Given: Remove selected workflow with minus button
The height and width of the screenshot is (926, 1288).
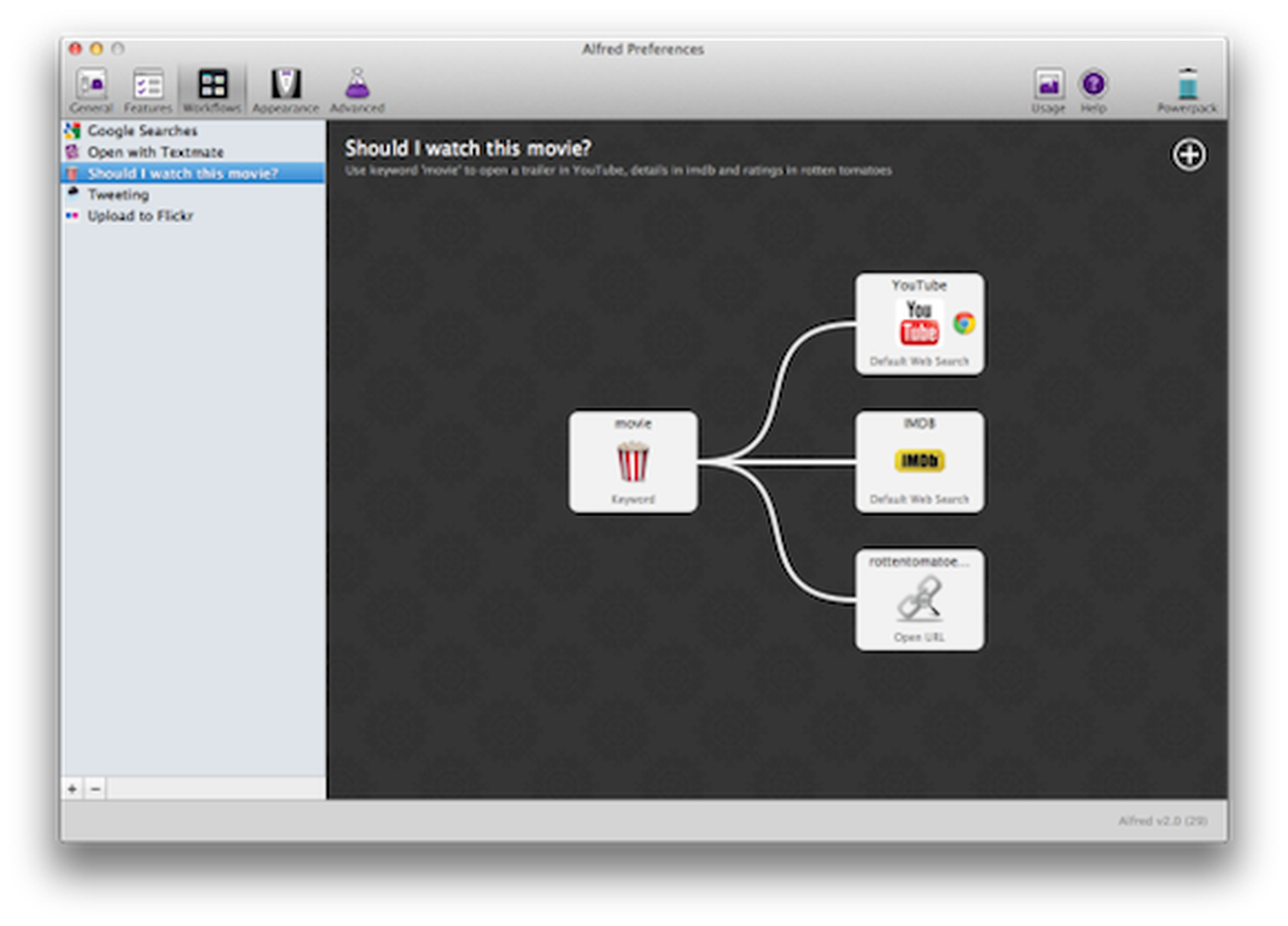Looking at the screenshot, I should point(95,789).
